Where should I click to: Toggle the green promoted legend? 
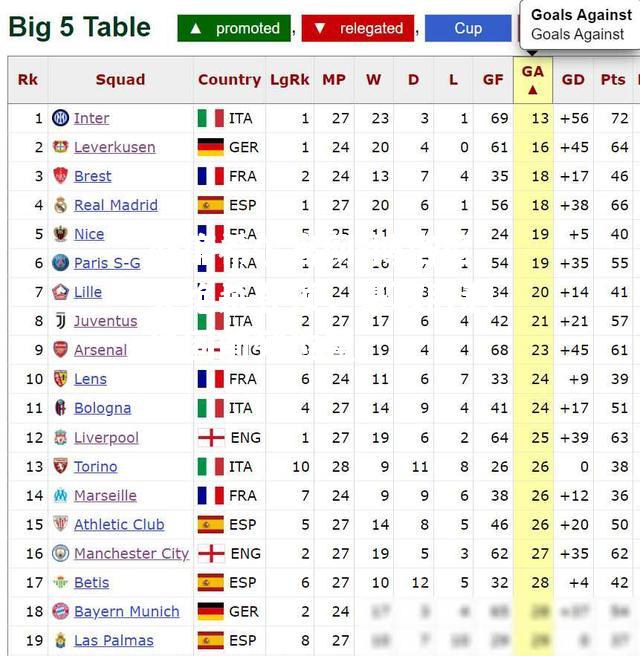click(x=234, y=28)
